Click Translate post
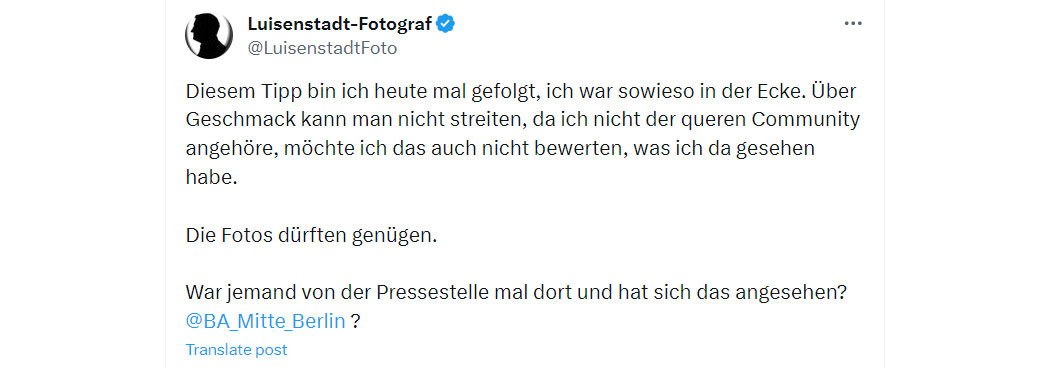The image size is (1050, 368). tap(236, 349)
